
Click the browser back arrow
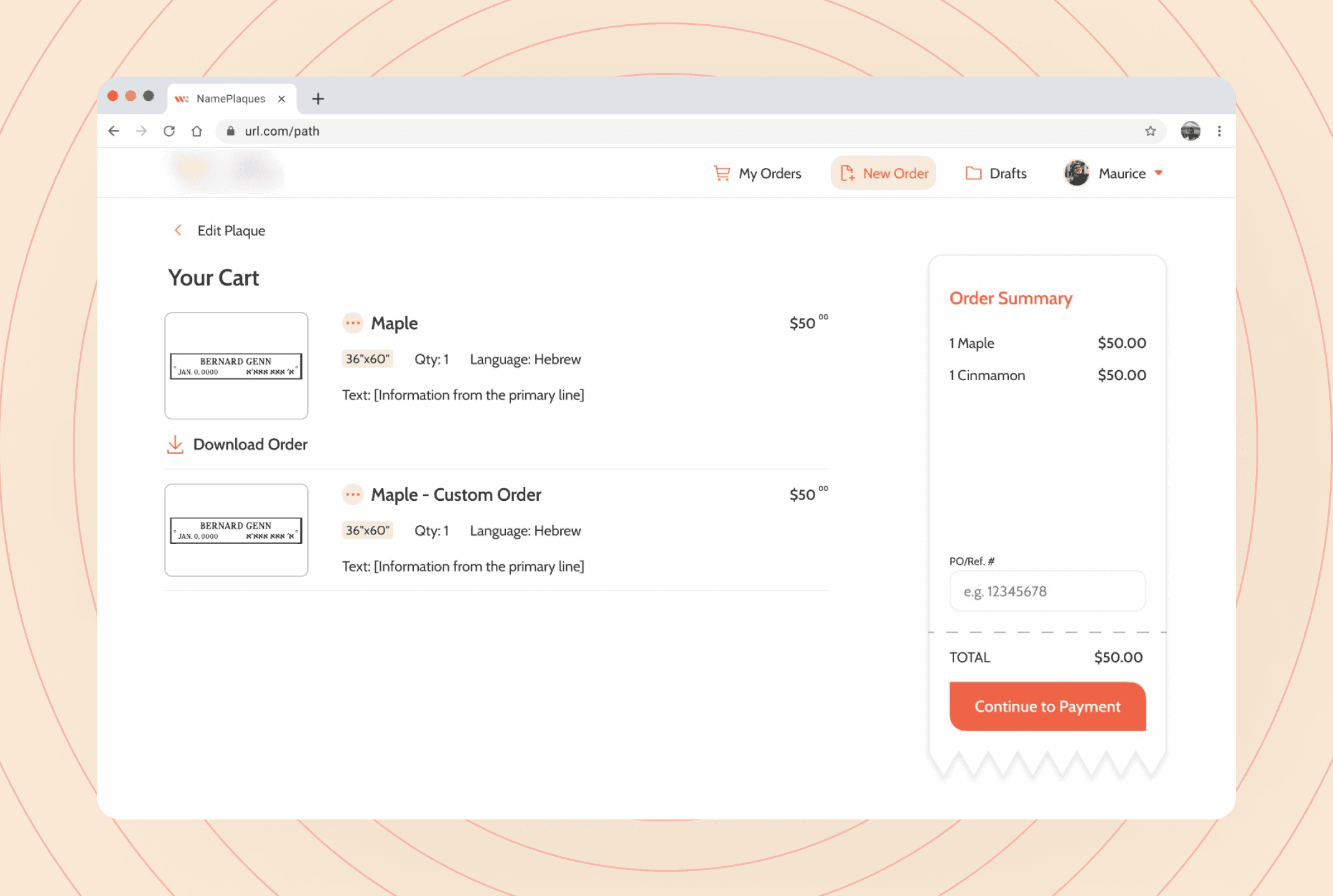pos(113,131)
